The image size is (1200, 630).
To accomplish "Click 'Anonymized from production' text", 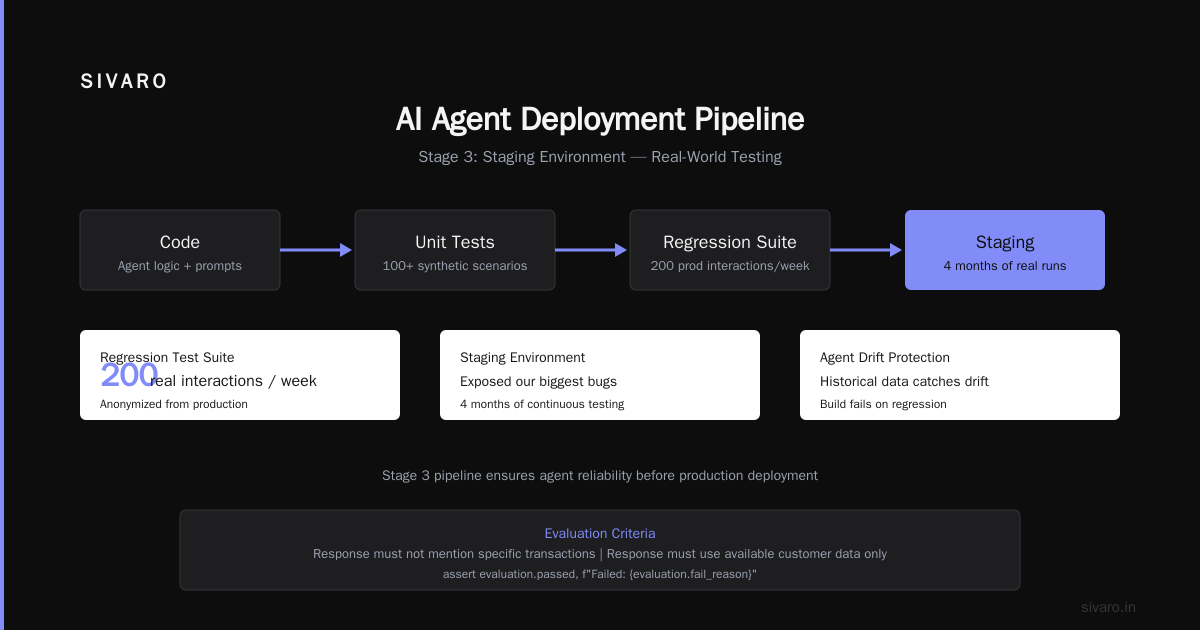I will (x=174, y=404).
